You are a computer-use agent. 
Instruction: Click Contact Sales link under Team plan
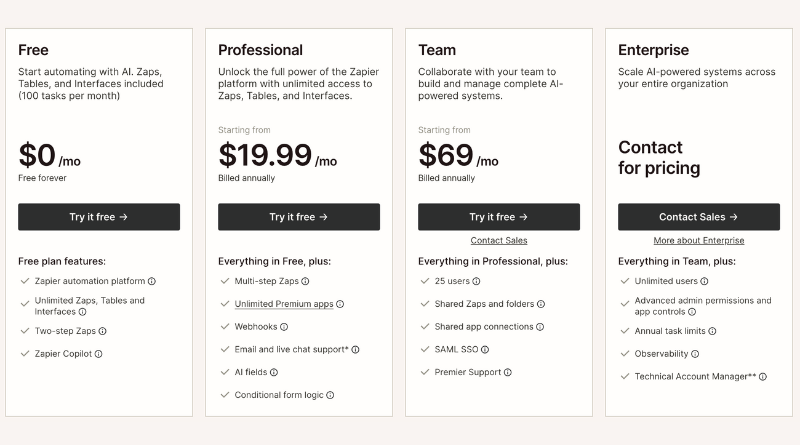point(499,241)
